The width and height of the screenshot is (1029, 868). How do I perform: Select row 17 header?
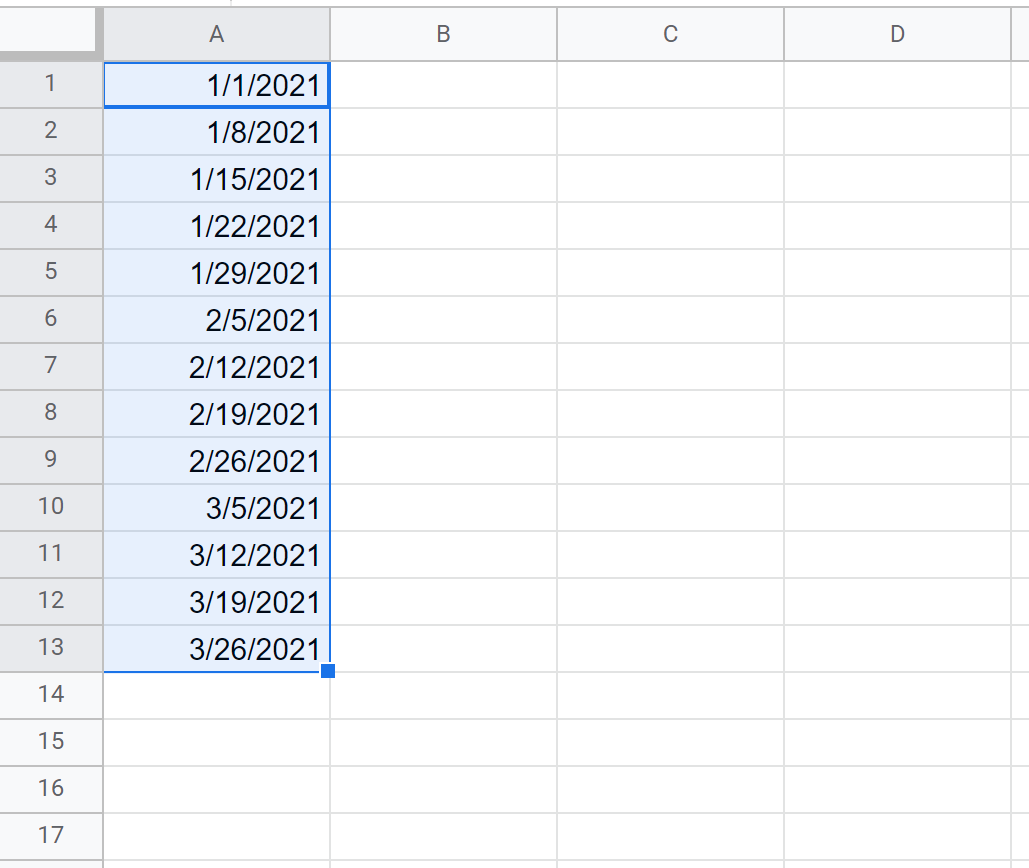tap(51, 836)
